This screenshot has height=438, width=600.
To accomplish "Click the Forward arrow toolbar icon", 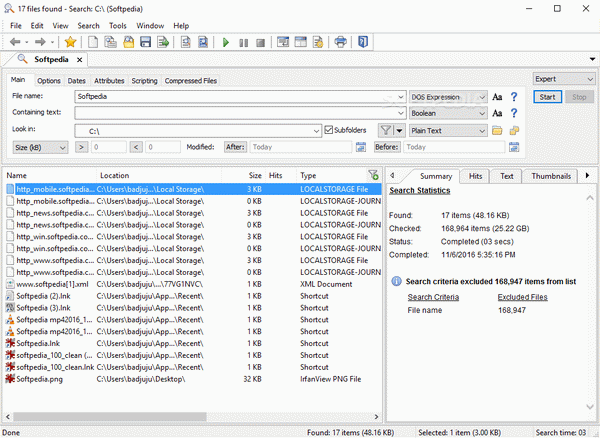I will [40, 42].
